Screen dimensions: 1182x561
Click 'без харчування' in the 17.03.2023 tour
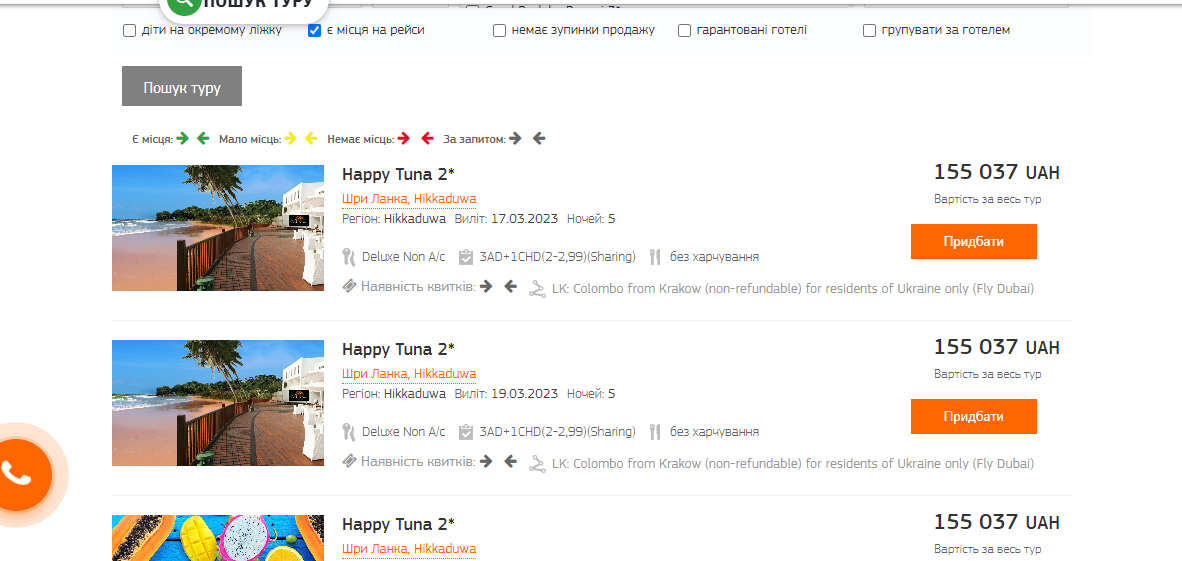(715, 257)
